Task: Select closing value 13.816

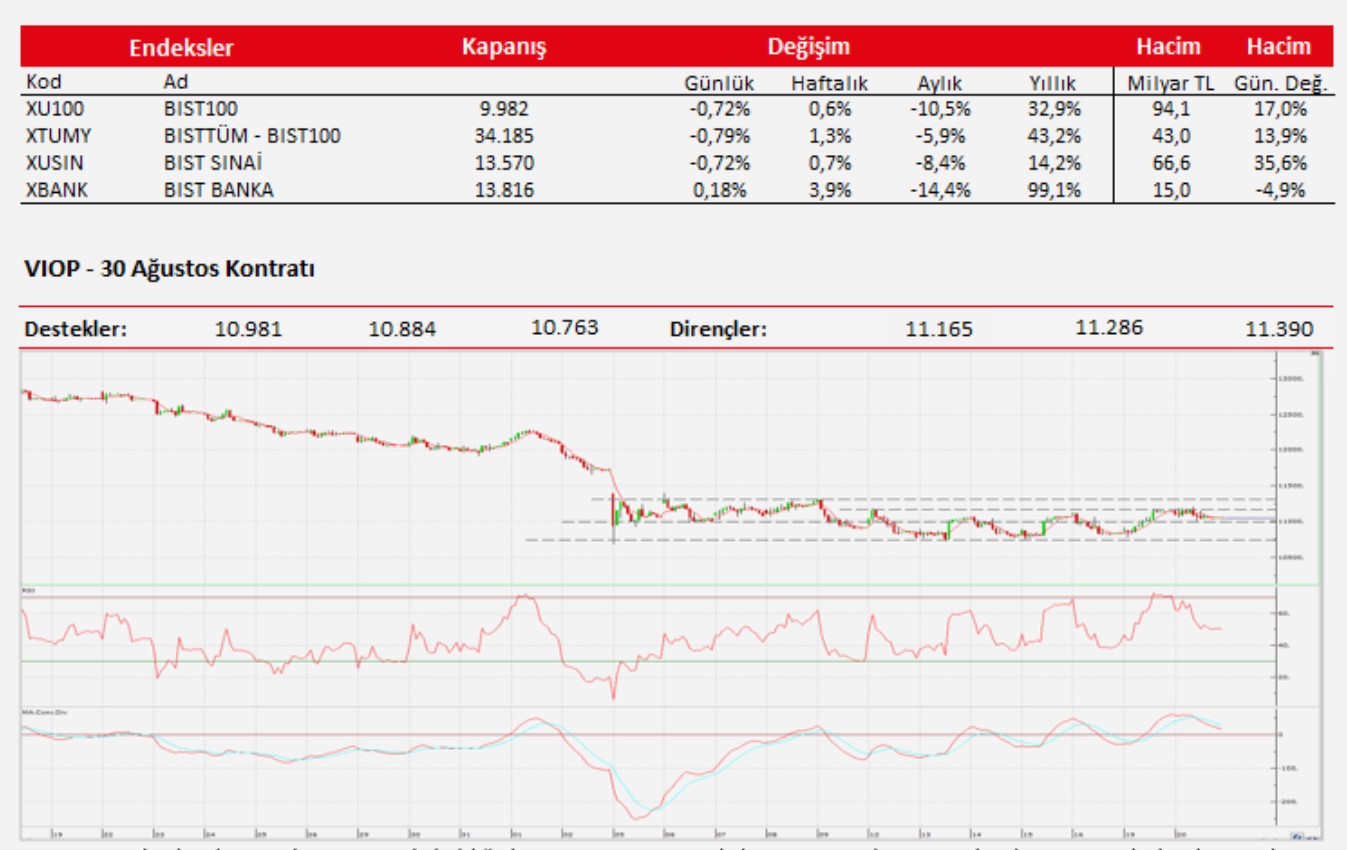Action: (x=504, y=190)
